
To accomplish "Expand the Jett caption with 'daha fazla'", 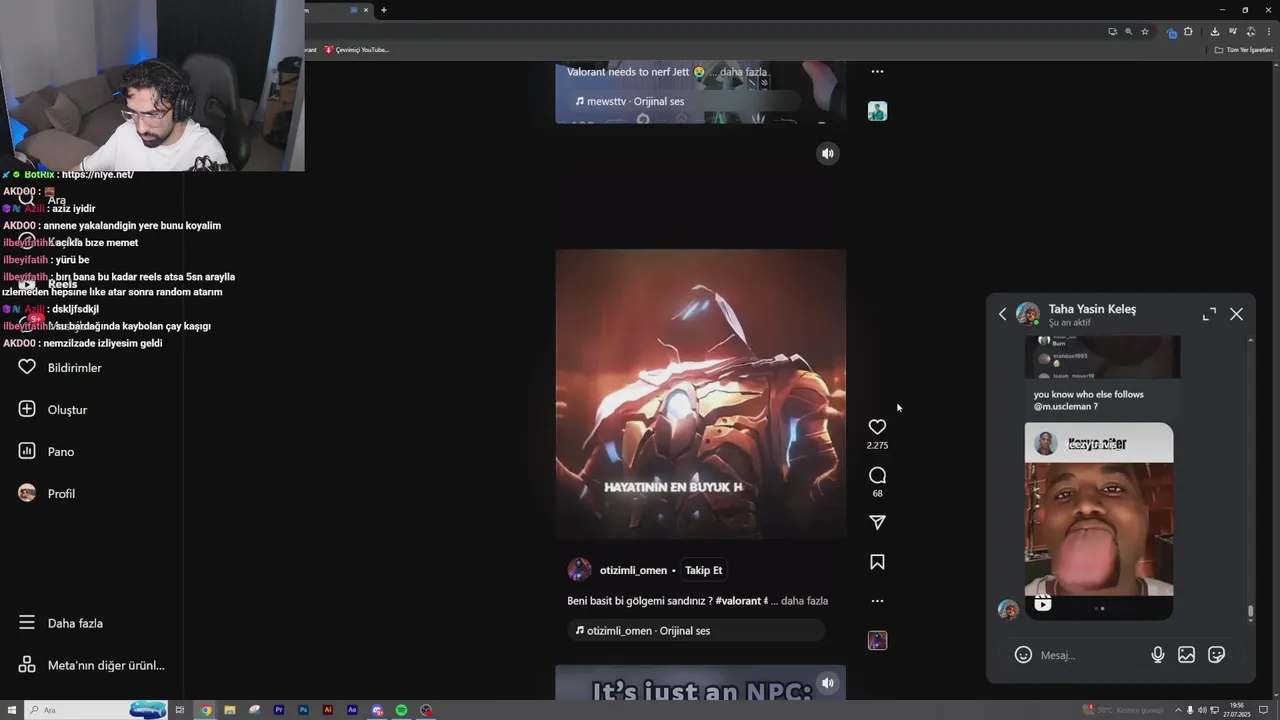I will [743, 72].
